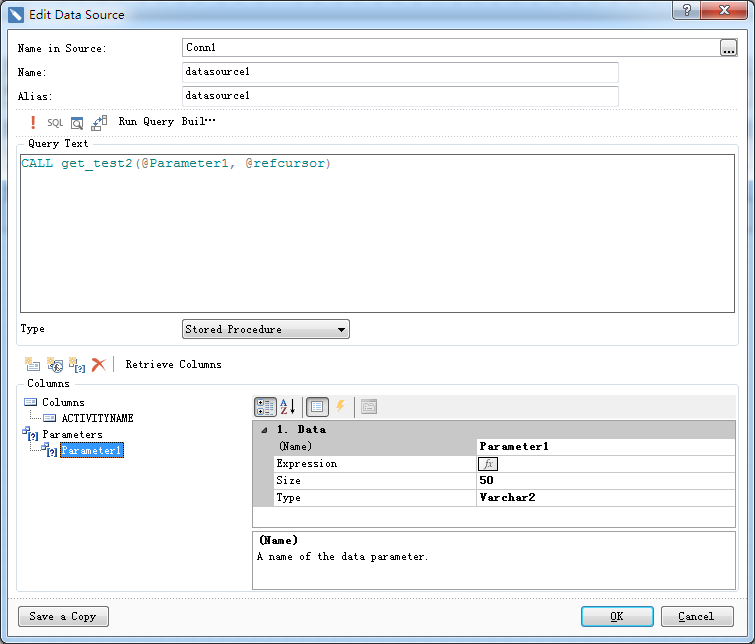755x644 pixels.
Task: Click the add calculated column icon
Action: (55, 365)
